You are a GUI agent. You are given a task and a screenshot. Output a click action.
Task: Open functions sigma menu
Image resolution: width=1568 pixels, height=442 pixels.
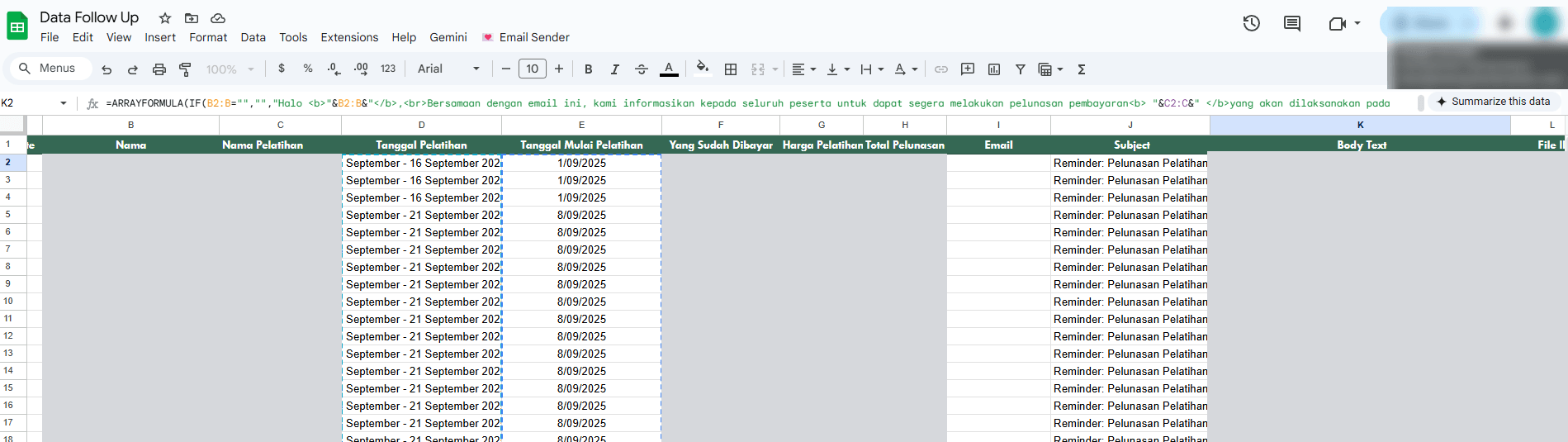pos(1082,69)
